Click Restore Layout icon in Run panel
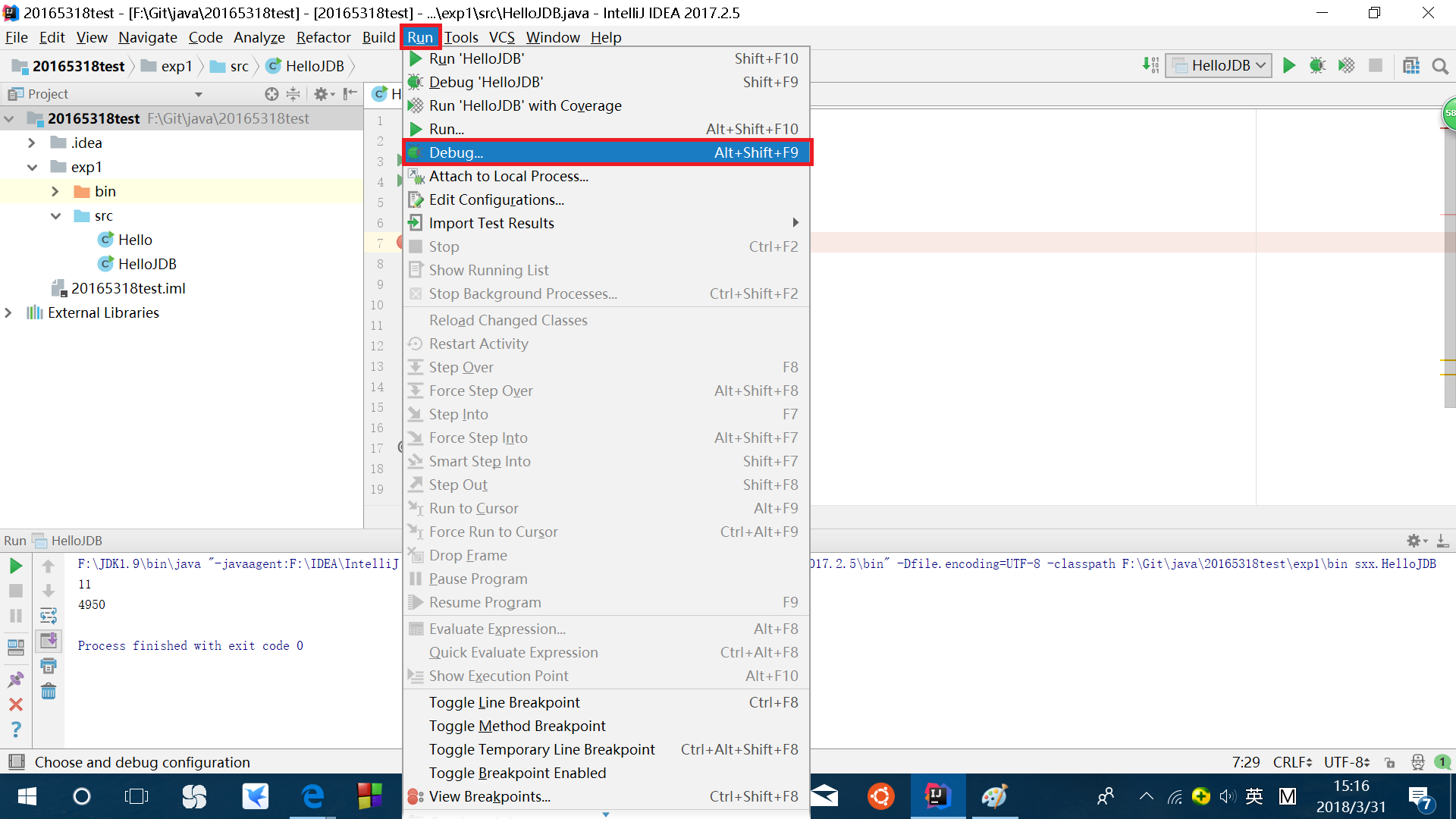The image size is (1456, 819). (x=16, y=647)
